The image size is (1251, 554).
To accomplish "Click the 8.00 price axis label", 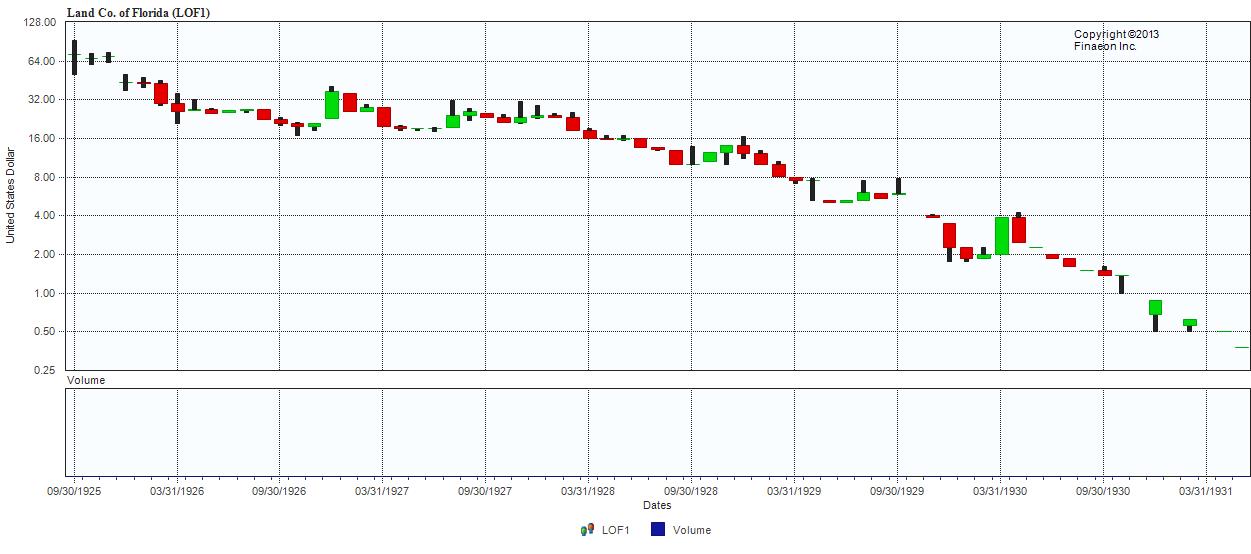I will 46,177.
